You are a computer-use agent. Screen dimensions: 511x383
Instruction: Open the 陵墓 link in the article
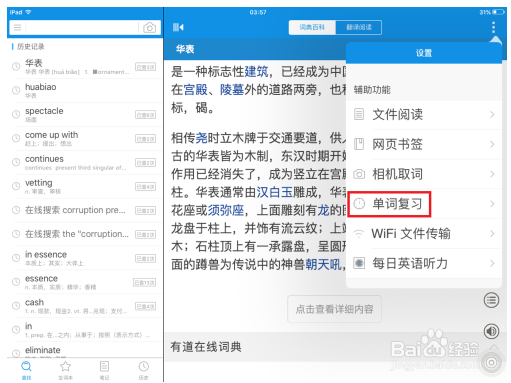(x=232, y=89)
